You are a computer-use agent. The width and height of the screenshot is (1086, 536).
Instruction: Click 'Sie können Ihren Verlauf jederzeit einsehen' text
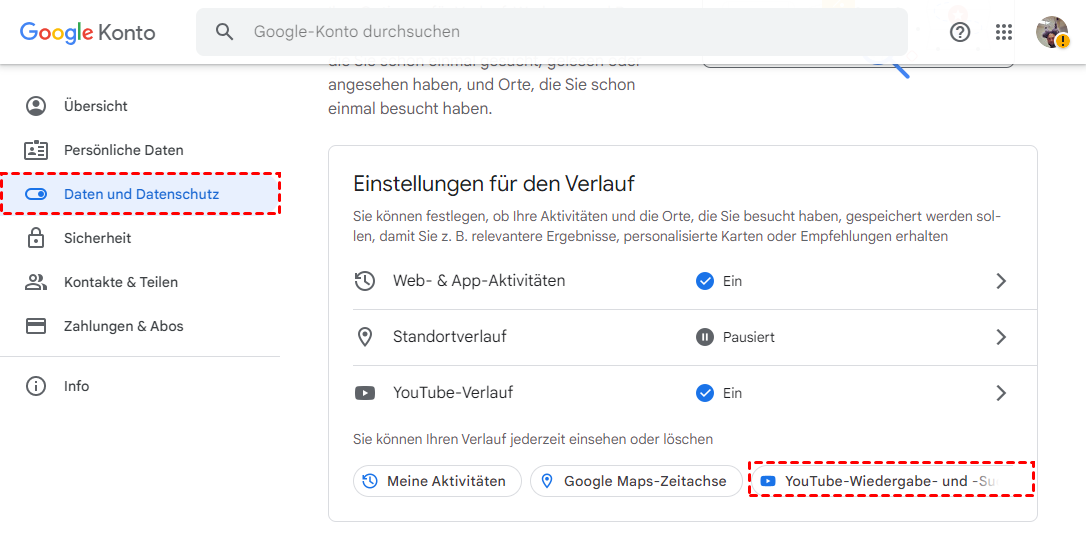533,439
